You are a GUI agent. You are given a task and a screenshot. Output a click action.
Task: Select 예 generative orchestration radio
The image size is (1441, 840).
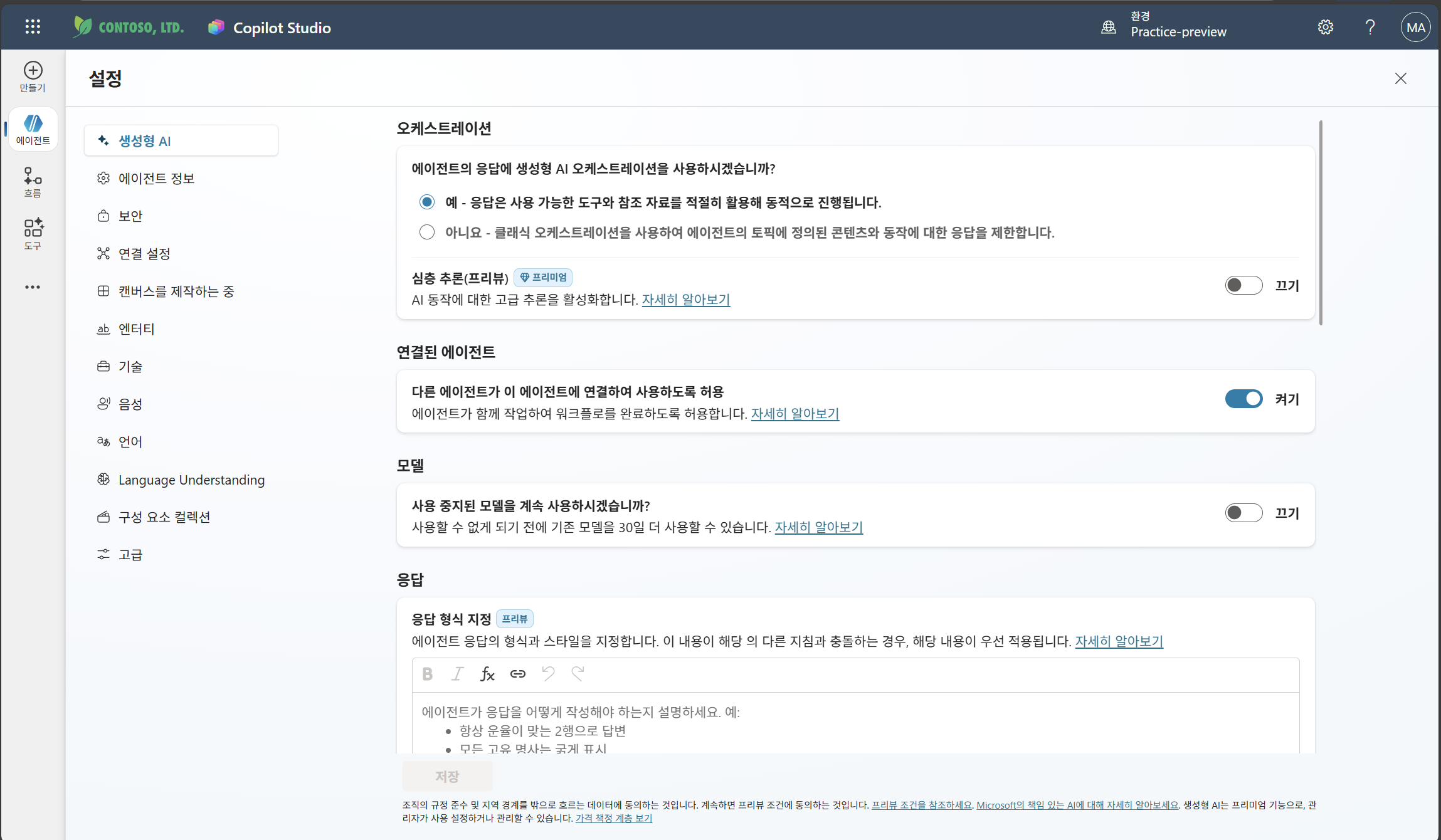tap(427, 202)
